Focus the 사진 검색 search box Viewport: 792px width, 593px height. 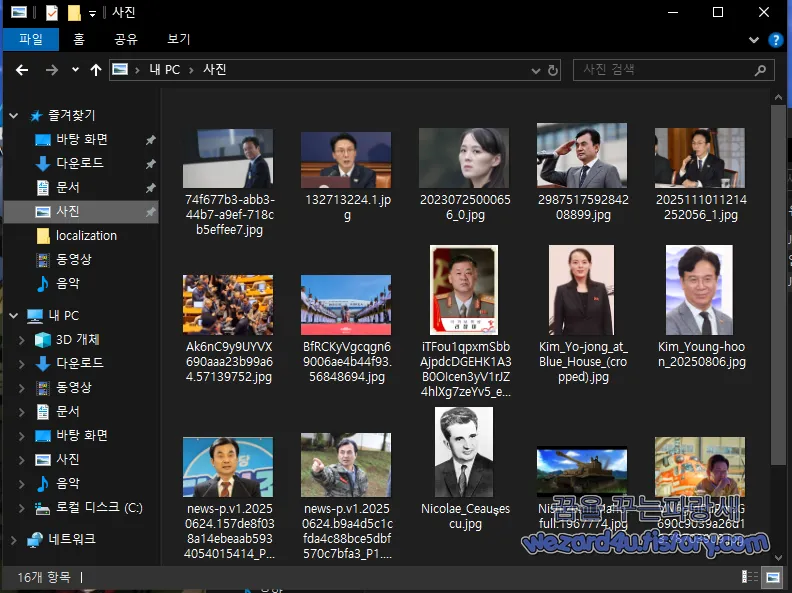[x=673, y=70]
